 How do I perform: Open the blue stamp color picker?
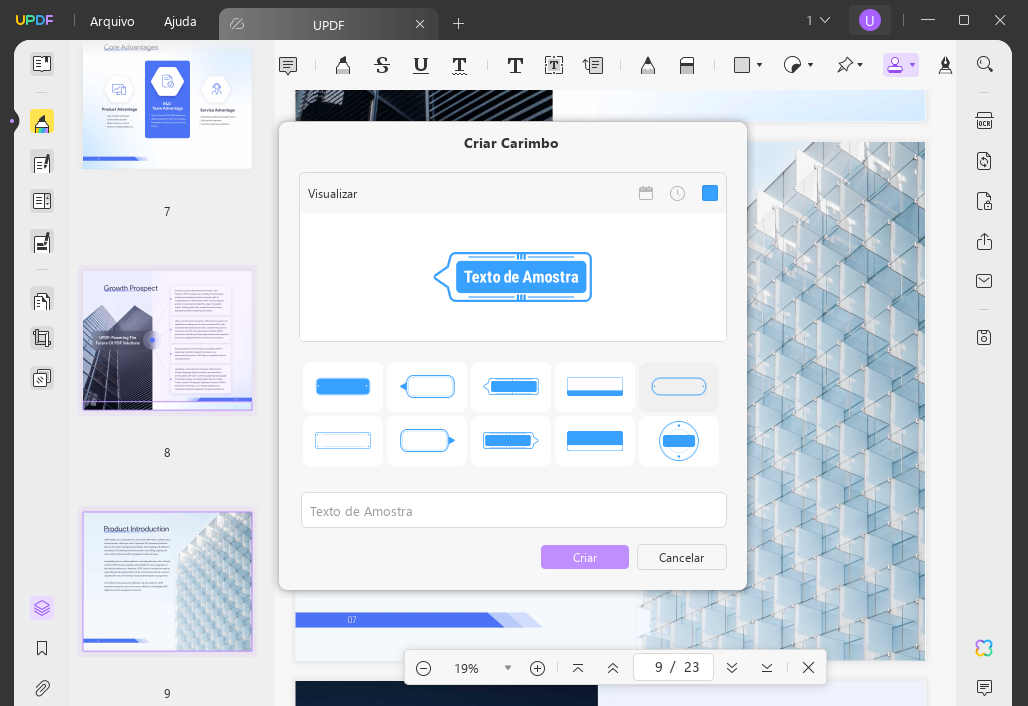(x=709, y=193)
